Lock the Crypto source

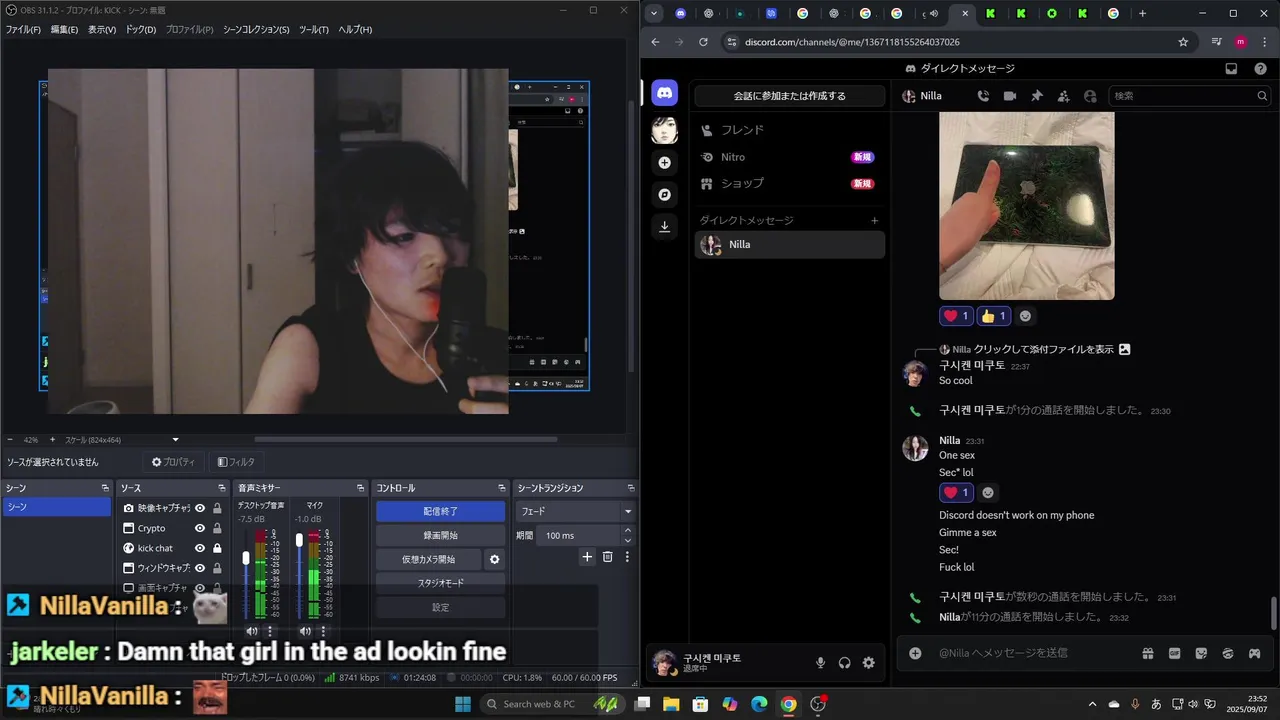point(217,528)
